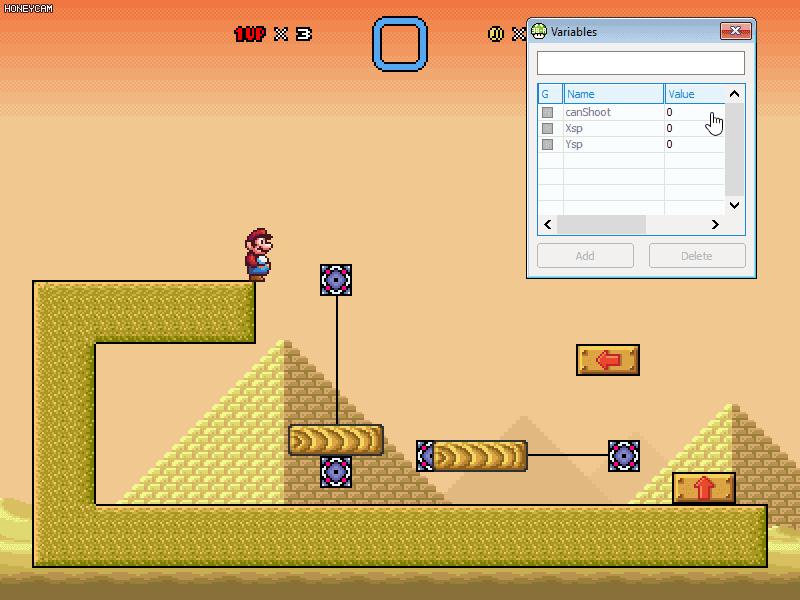
Task: Sort by the G column header
Action: pos(551,94)
